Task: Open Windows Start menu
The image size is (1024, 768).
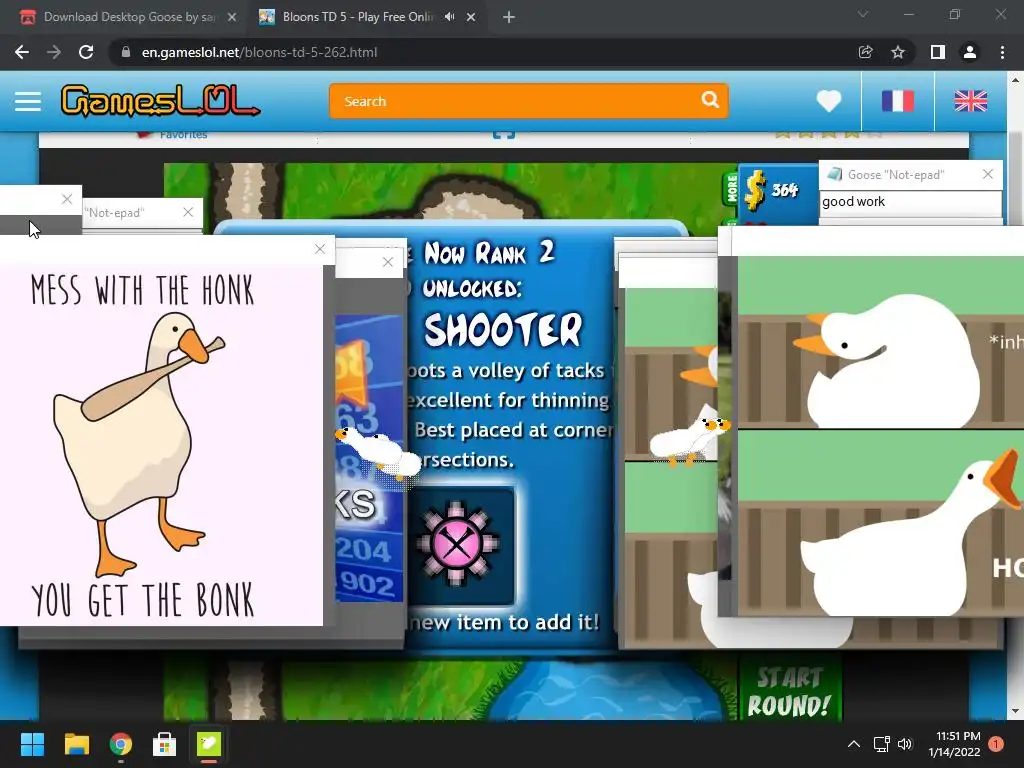Action: 32,744
